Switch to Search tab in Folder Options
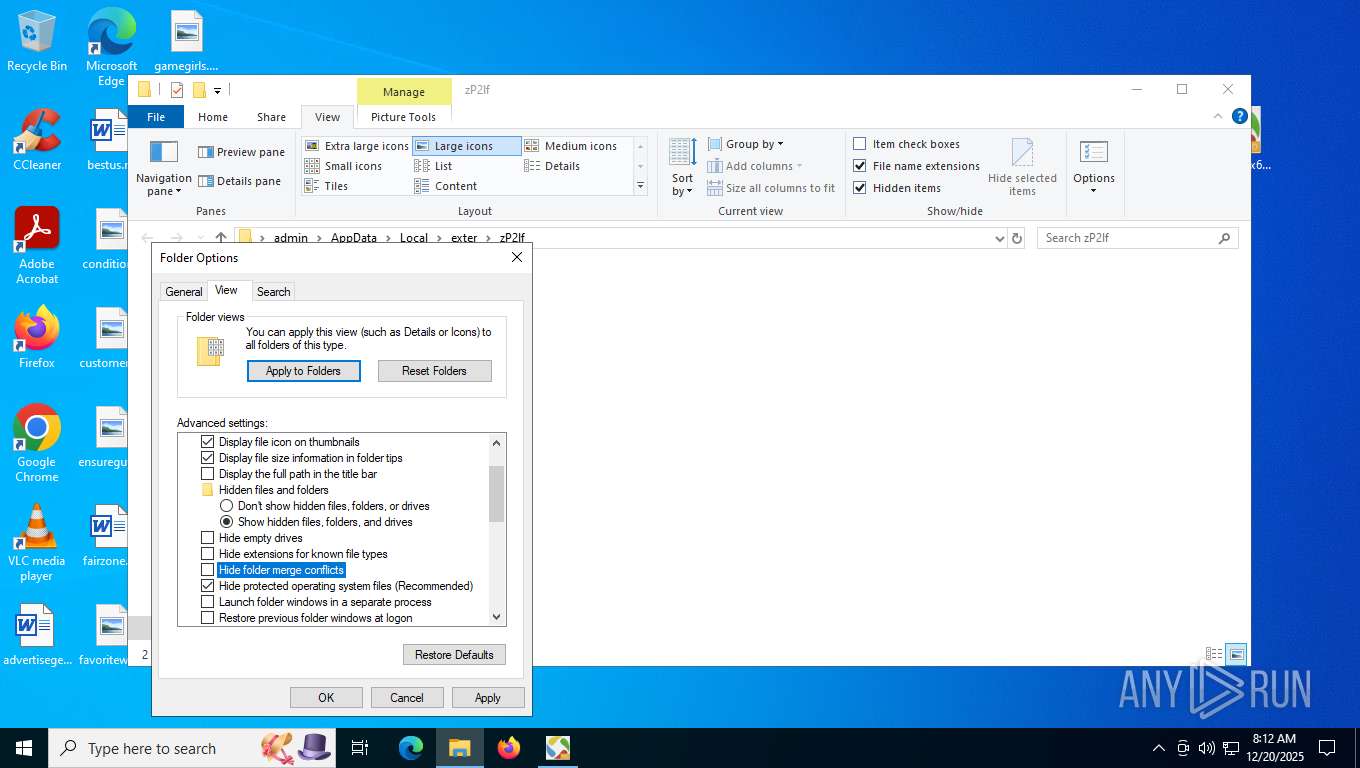The width and height of the screenshot is (1360, 768). pos(273,292)
